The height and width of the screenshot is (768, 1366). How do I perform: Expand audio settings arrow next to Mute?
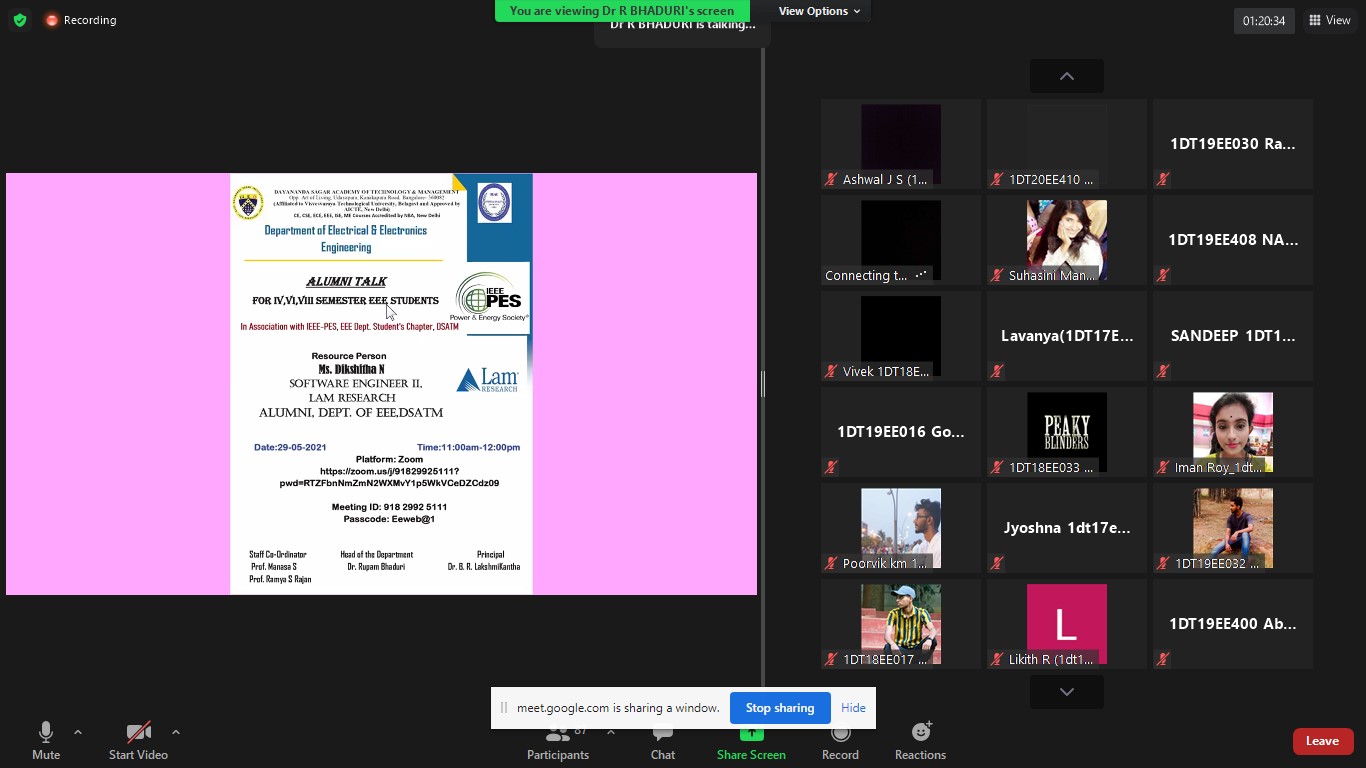point(78,732)
